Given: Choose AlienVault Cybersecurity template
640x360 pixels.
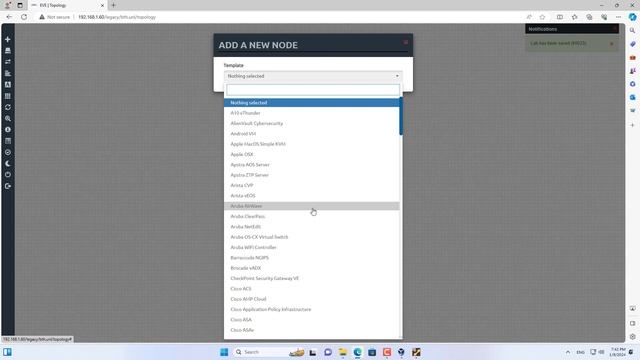Looking at the screenshot, I should coord(311,123).
